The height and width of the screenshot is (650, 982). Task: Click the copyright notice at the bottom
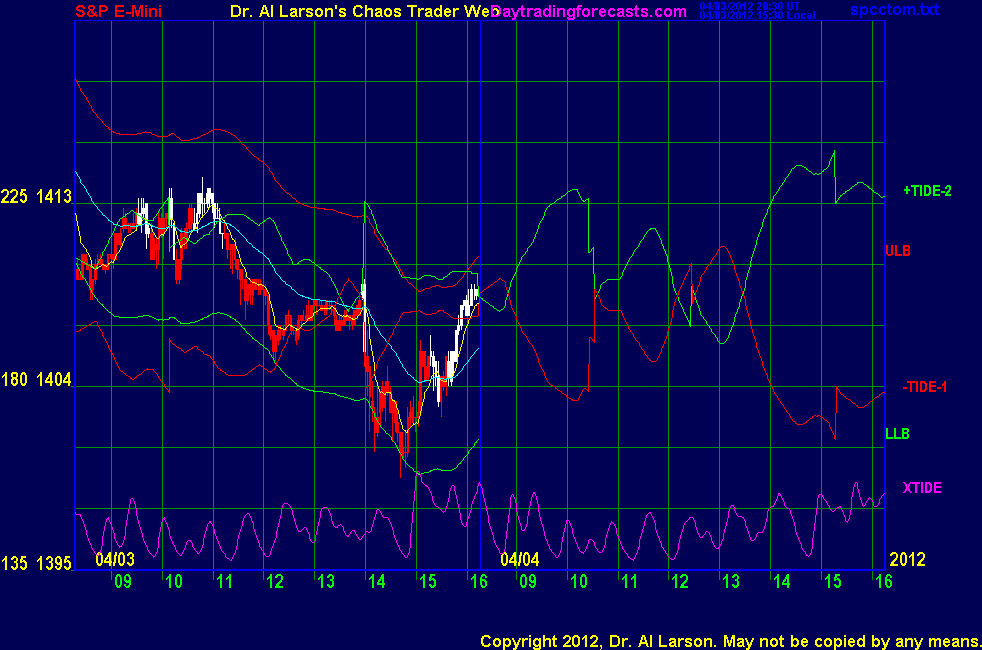click(x=729, y=640)
